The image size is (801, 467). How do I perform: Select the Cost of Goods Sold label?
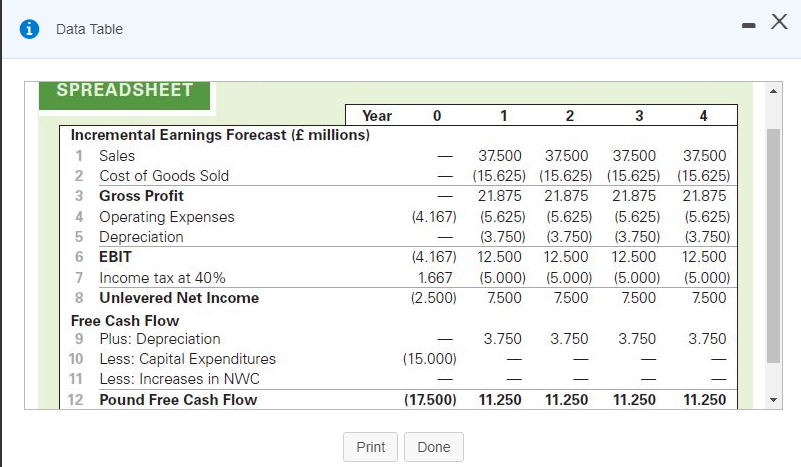click(164, 176)
